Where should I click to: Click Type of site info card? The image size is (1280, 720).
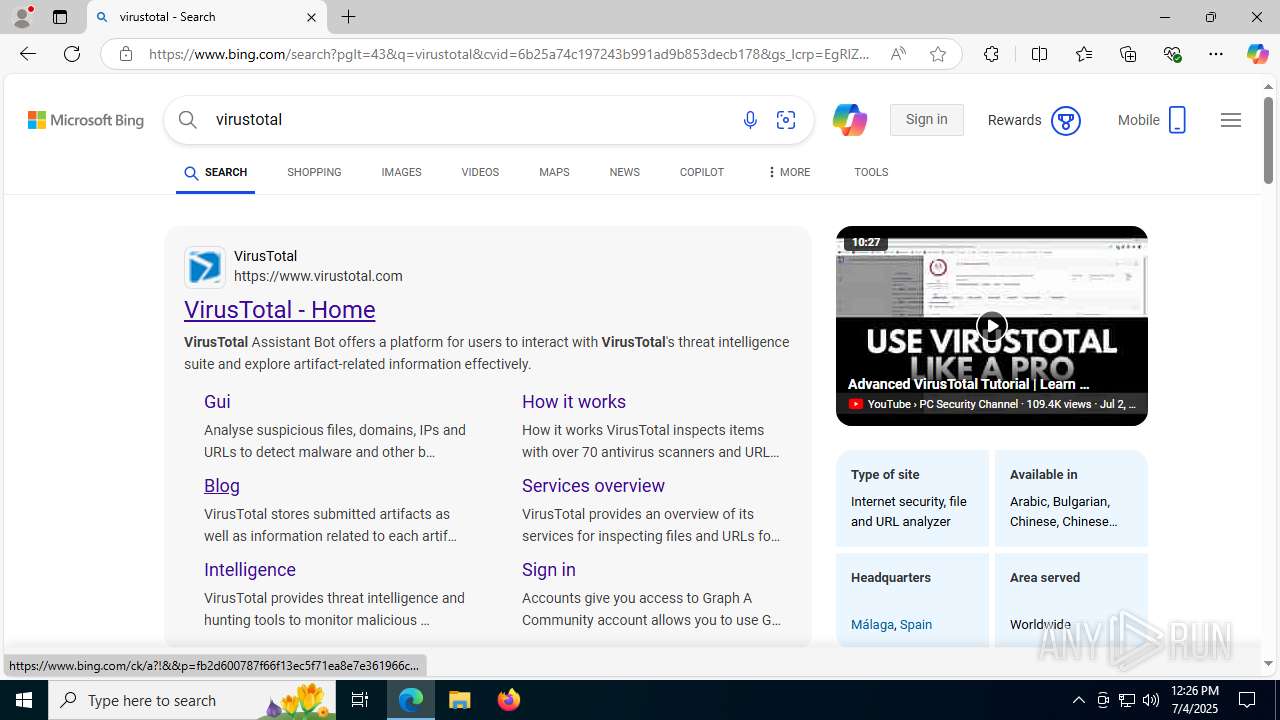913,498
